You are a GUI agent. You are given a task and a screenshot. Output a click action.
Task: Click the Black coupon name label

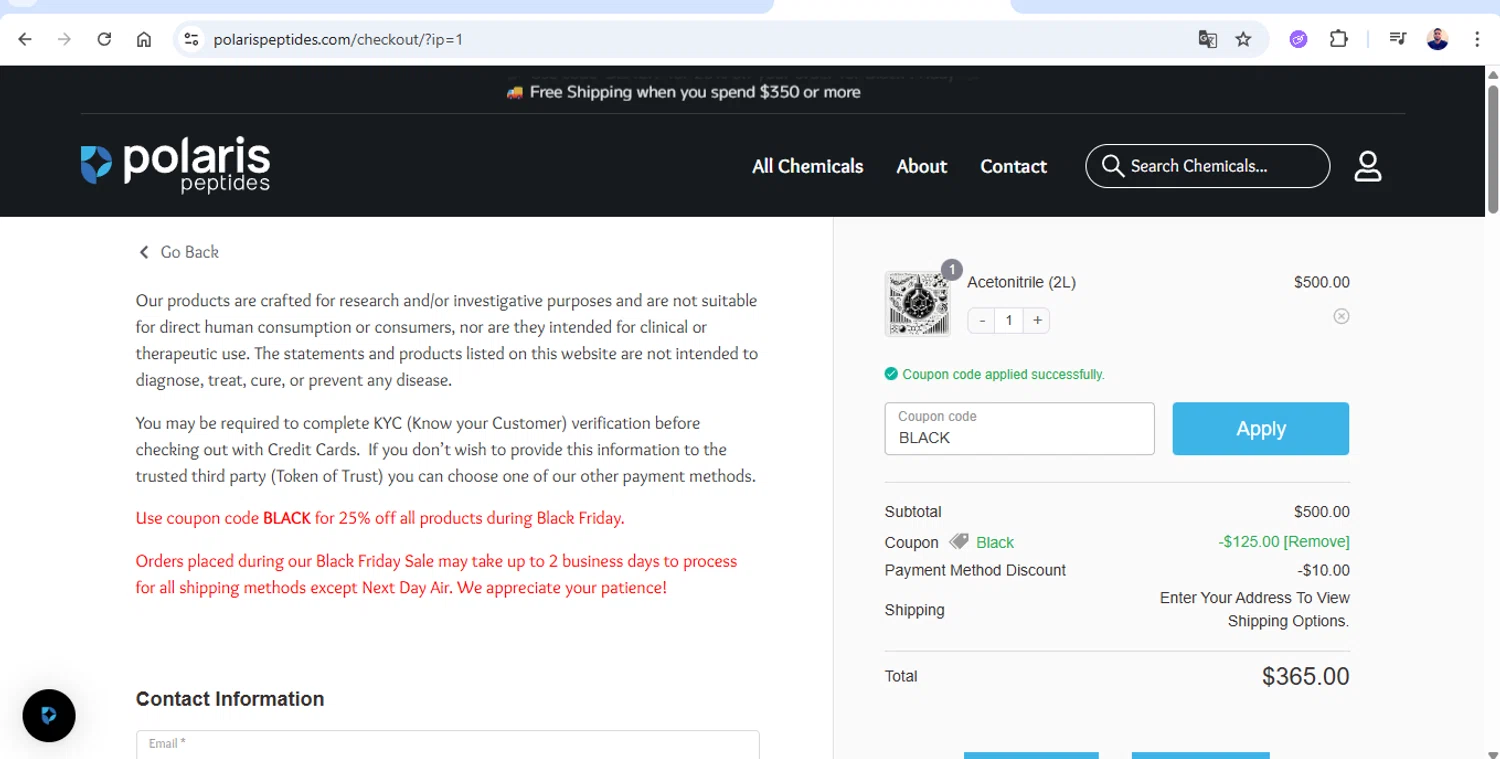pos(995,542)
